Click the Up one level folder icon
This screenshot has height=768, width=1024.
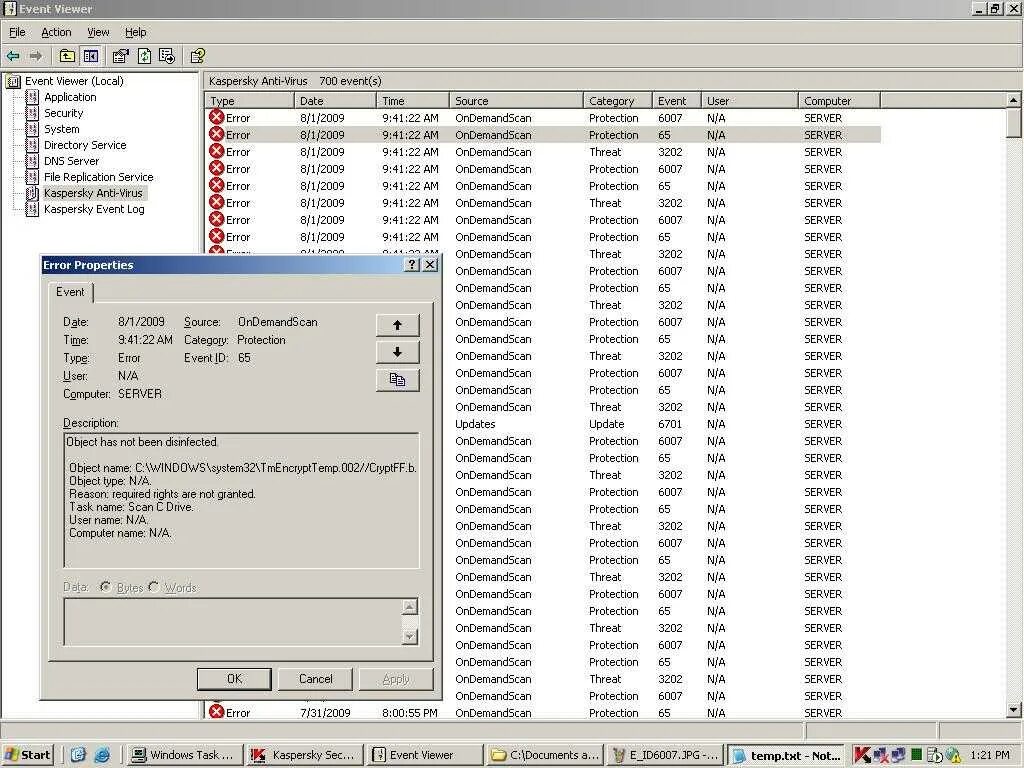coord(67,56)
